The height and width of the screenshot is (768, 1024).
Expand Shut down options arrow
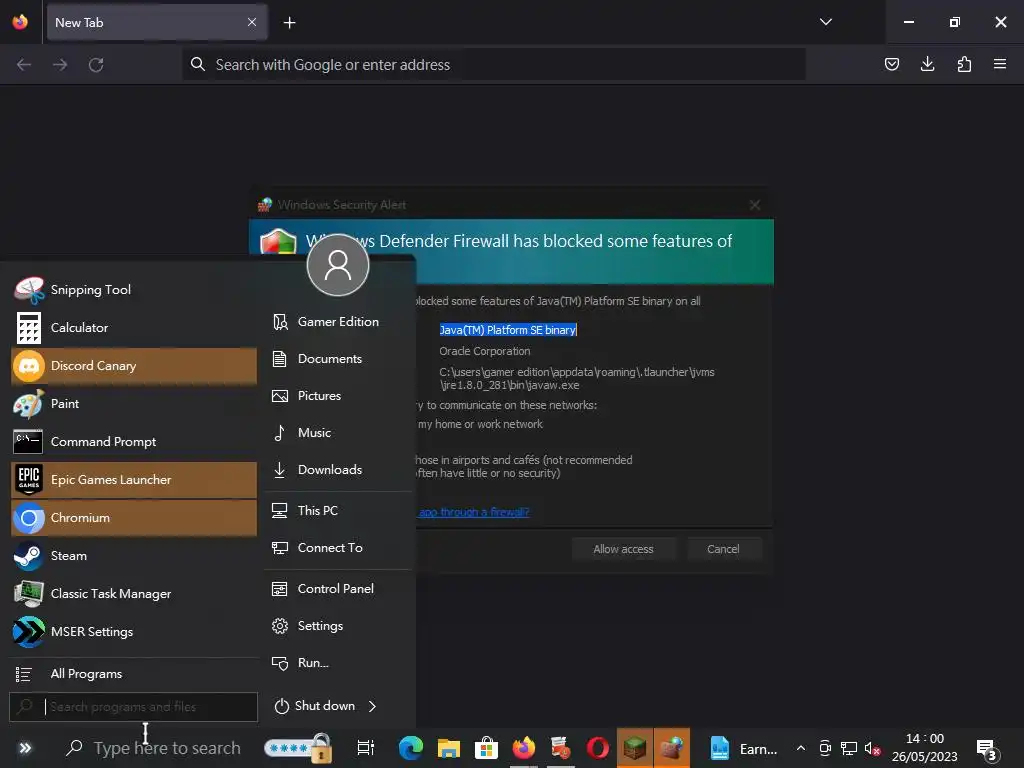372,706
